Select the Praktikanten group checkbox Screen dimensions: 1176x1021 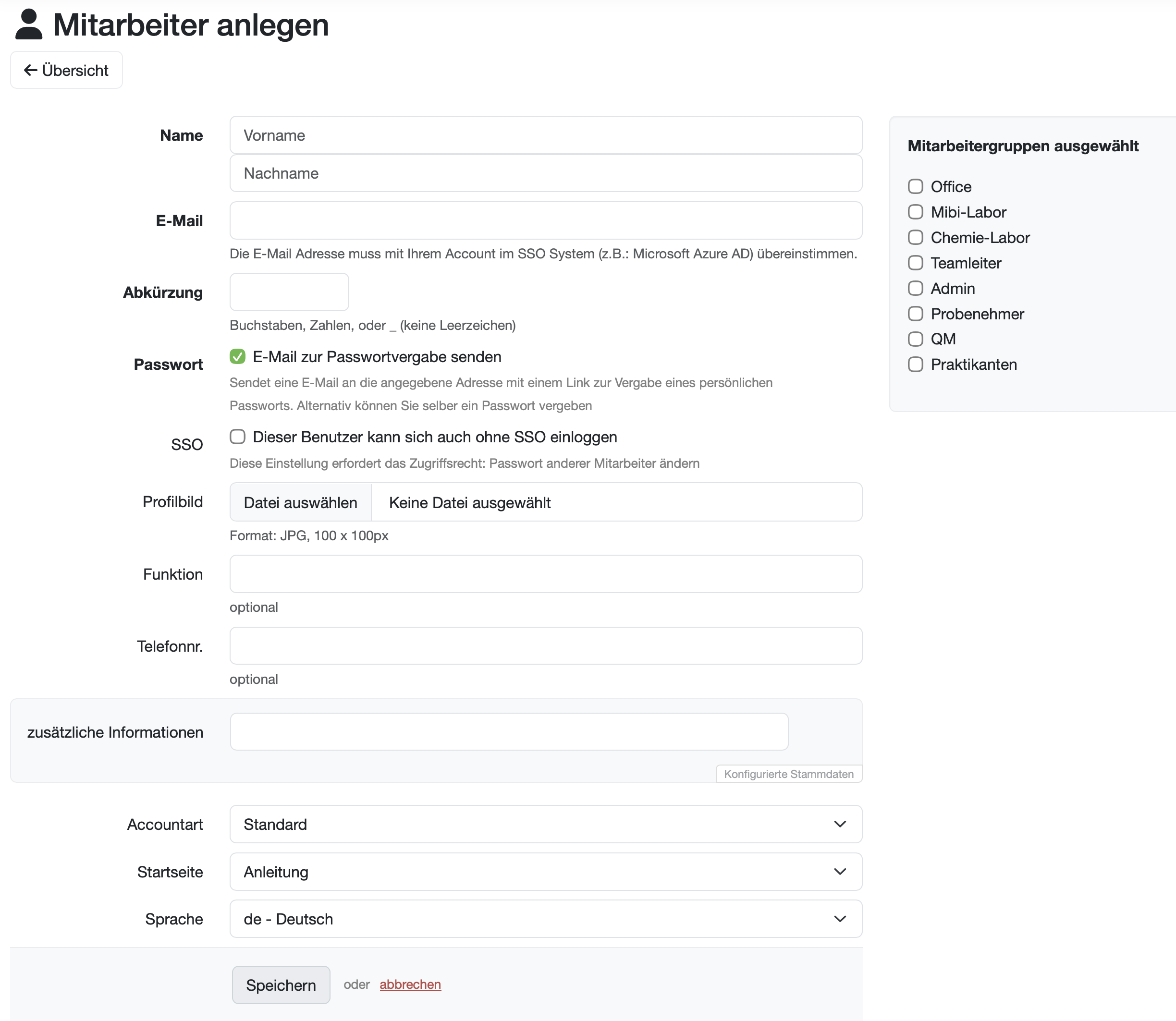coord(916,365)
